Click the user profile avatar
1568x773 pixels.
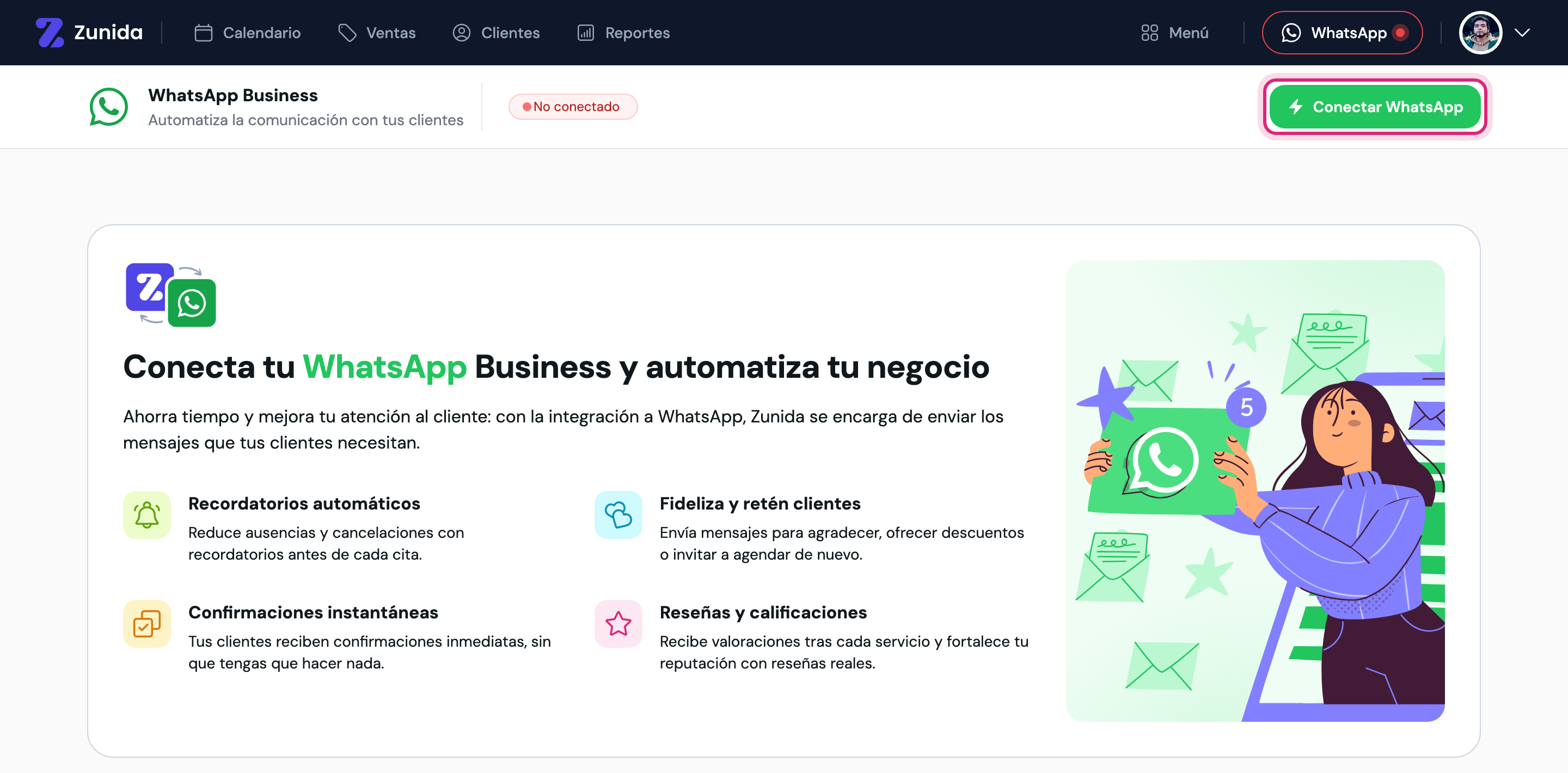1480,33
